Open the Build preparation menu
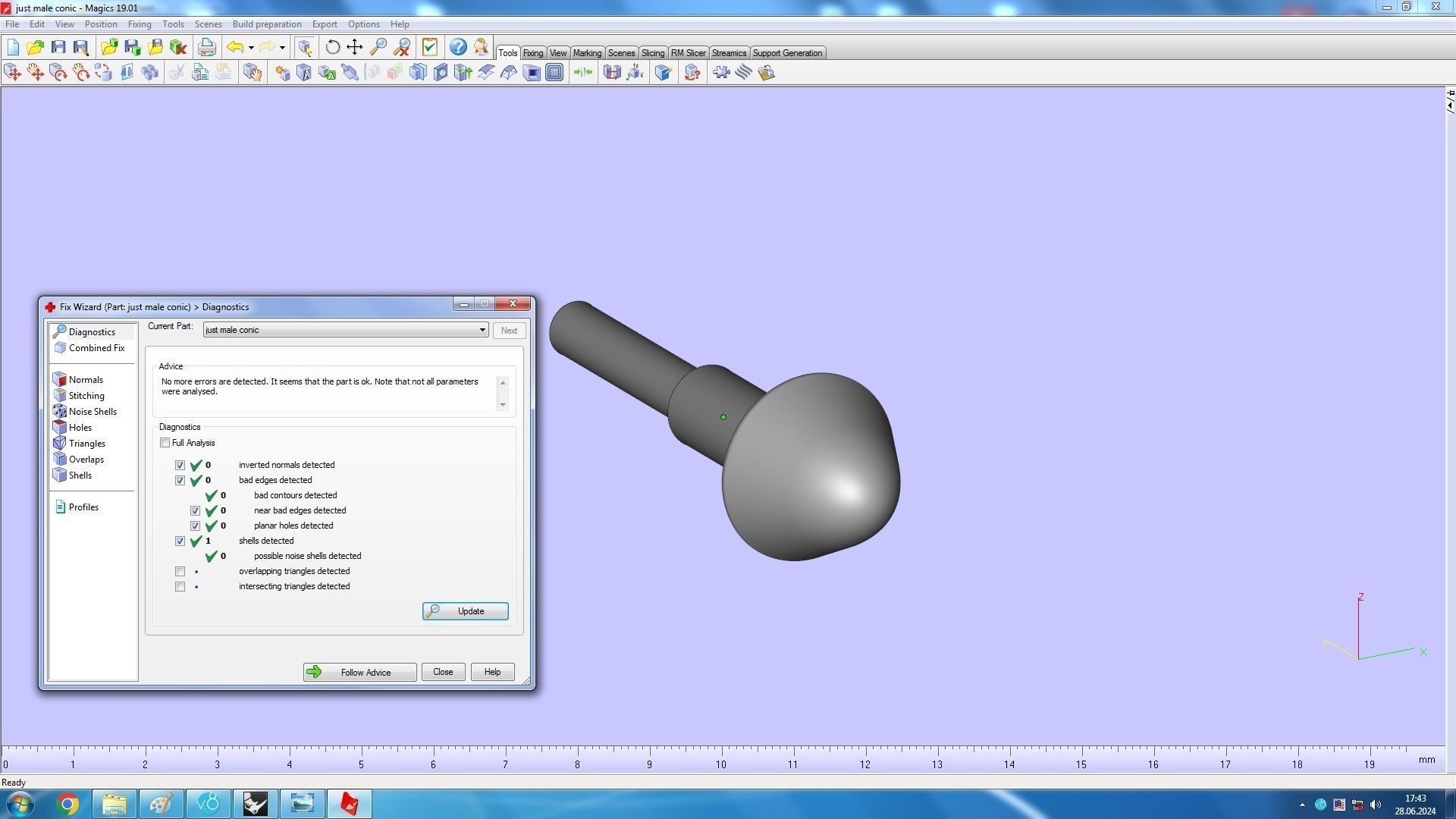The width and height of the screenshot is (1456, 819). click(x=266, y=24)
